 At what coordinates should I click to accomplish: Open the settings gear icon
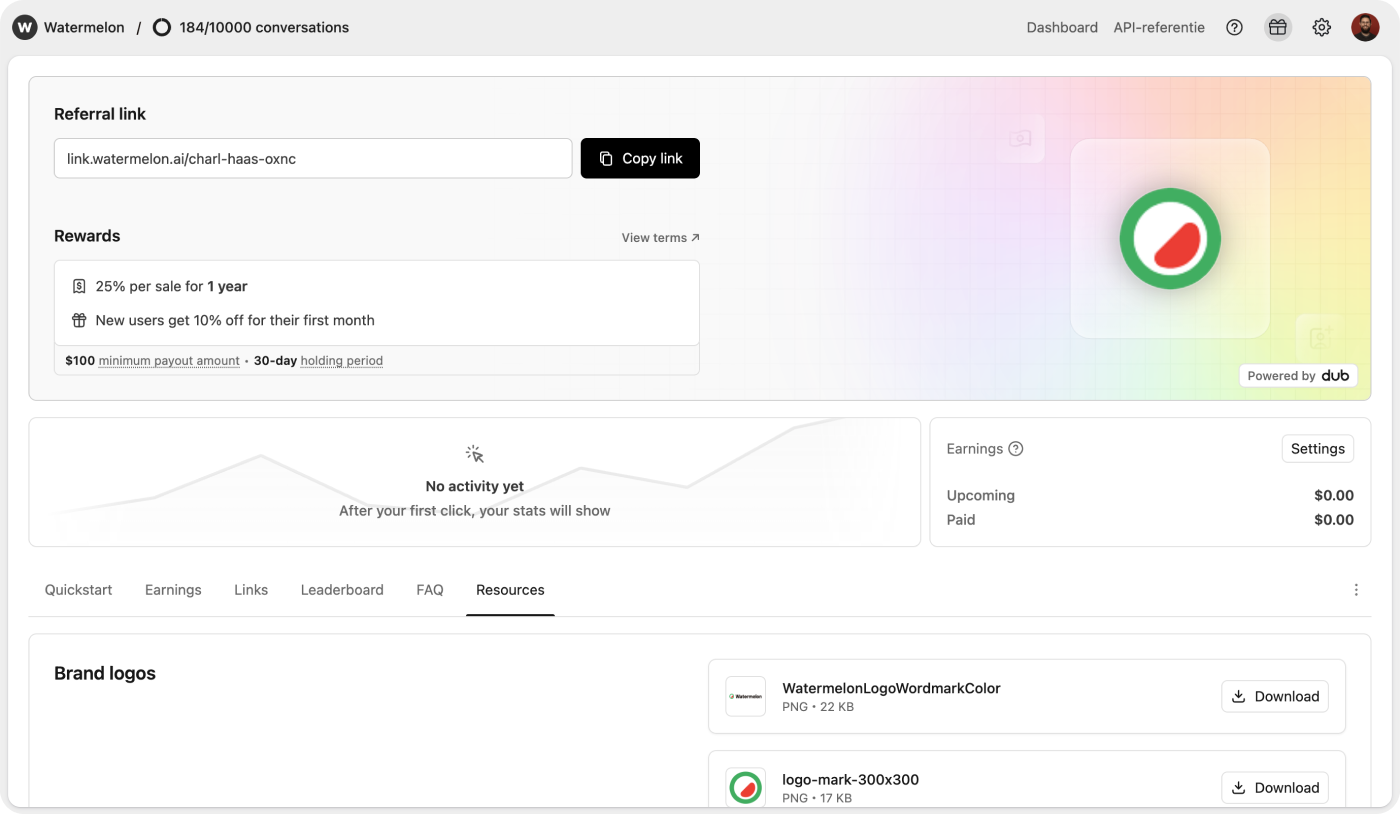click(x=1321, y=28)
